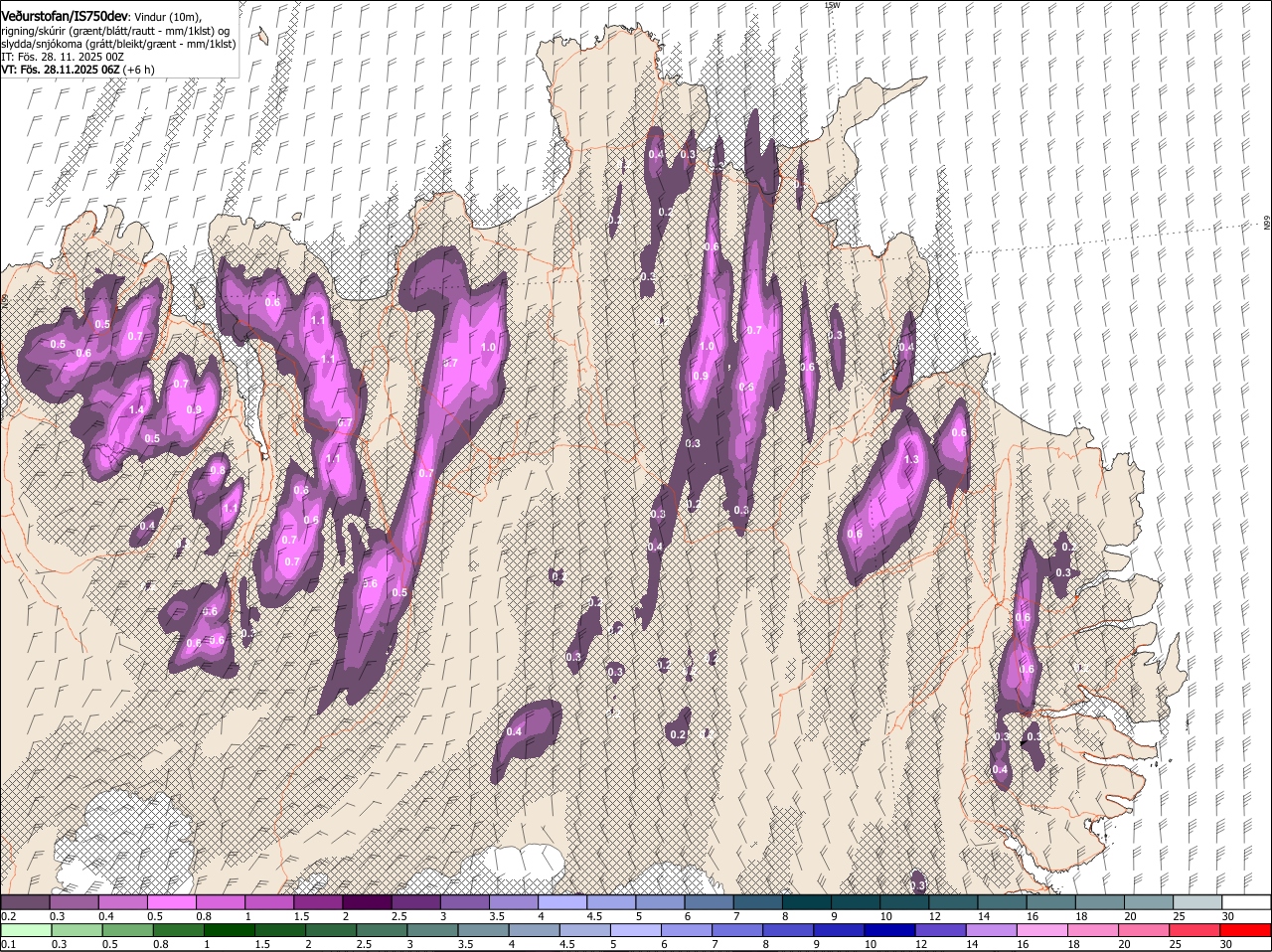
Task: Select the bottom legend swatch between 4.5 and 5
Action: tap(586, 930)
